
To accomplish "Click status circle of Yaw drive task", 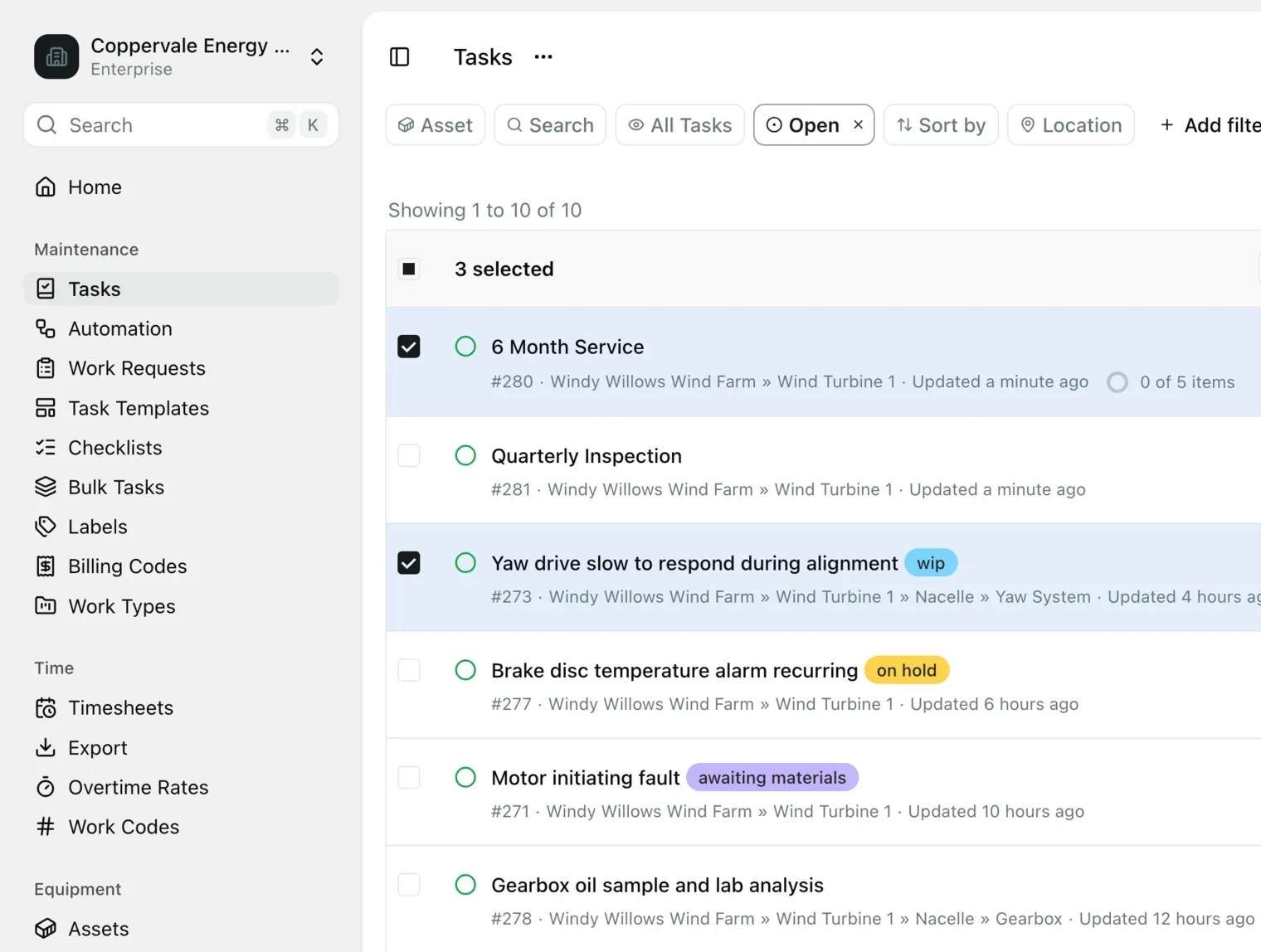I will pyautogui.click(x=465, y=563).
